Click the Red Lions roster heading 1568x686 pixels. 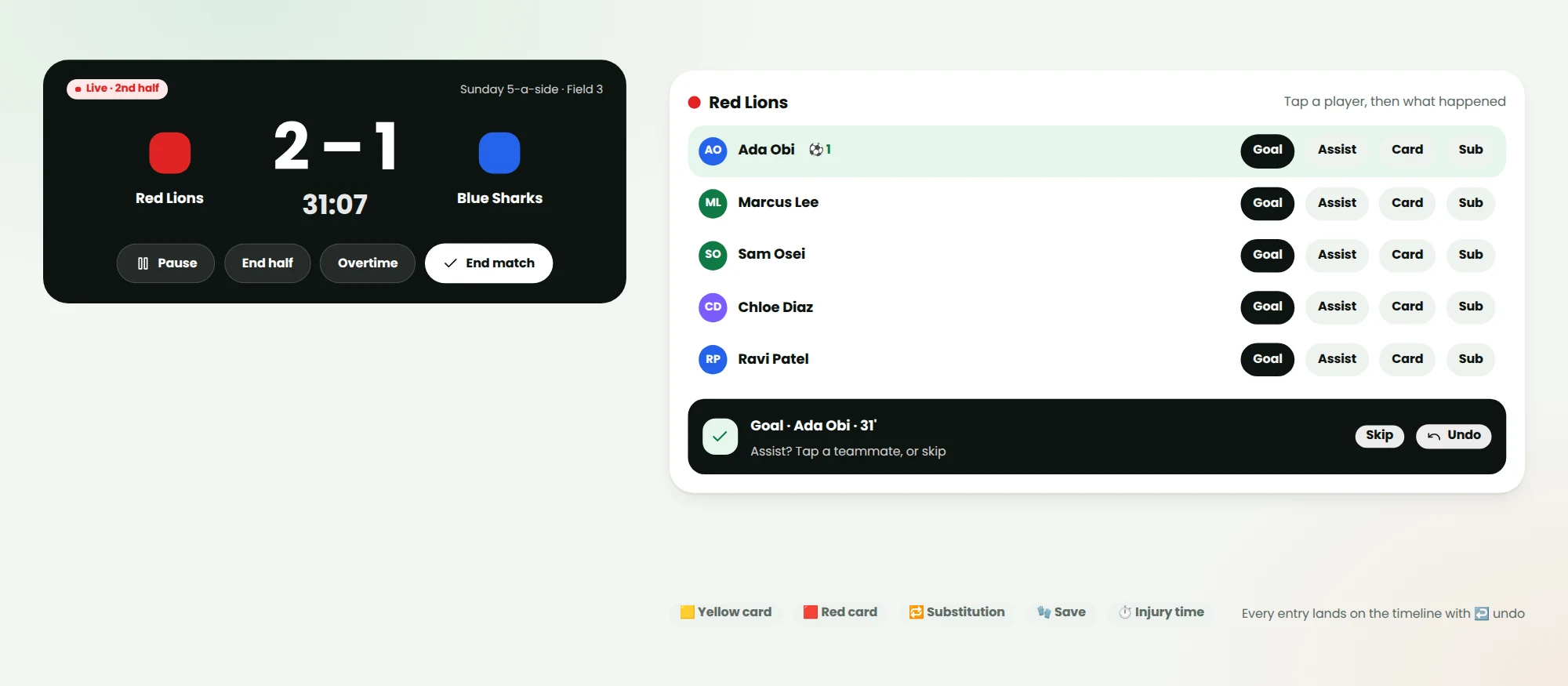point(748,103)
